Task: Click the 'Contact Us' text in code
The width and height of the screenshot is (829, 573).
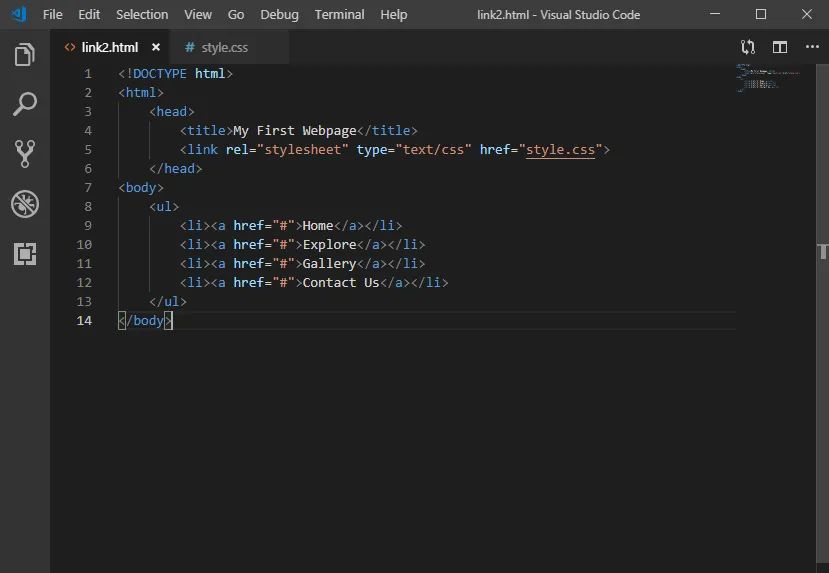Action: [341, 283]
